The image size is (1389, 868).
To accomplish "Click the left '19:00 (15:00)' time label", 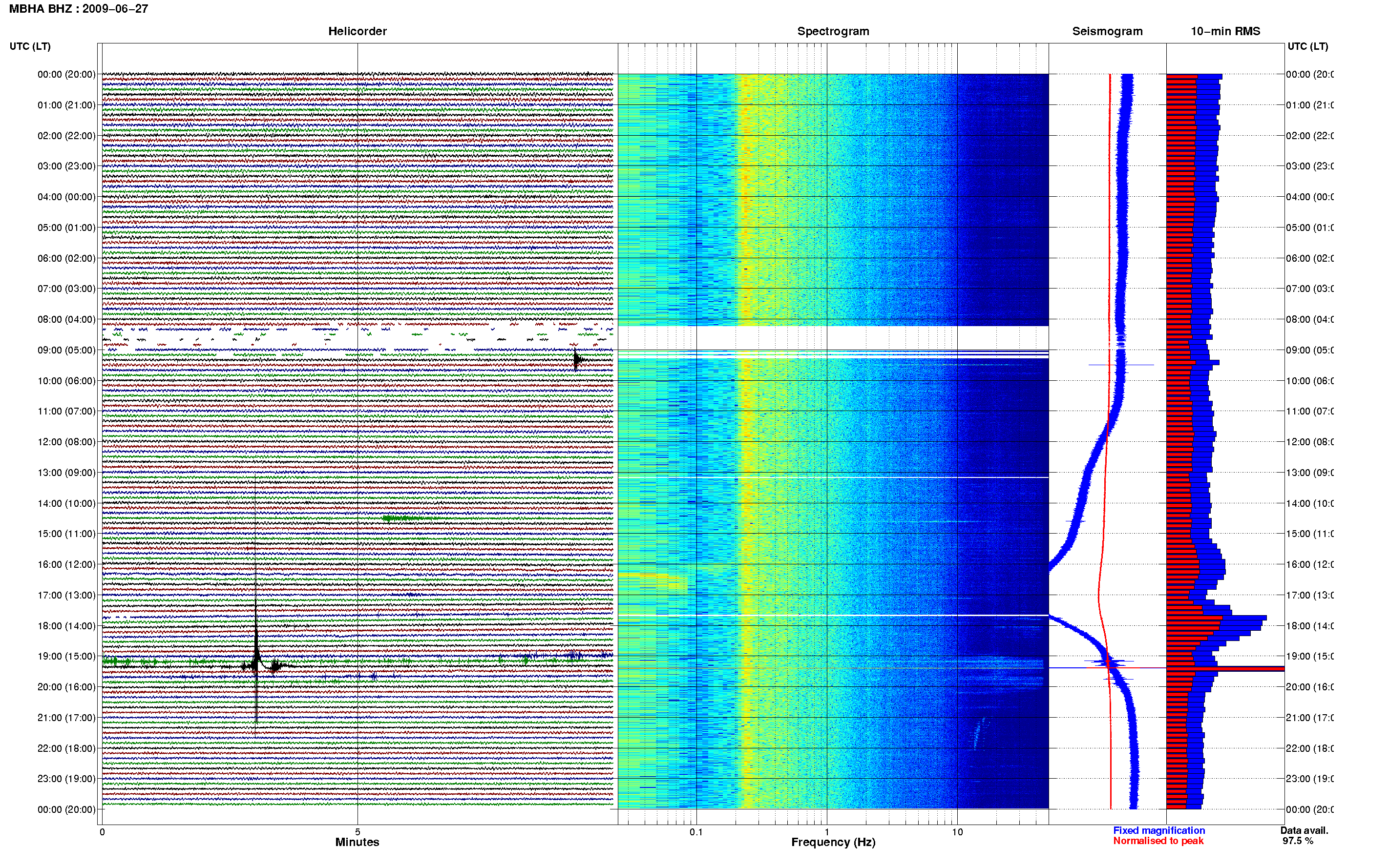I will [66, 656].
